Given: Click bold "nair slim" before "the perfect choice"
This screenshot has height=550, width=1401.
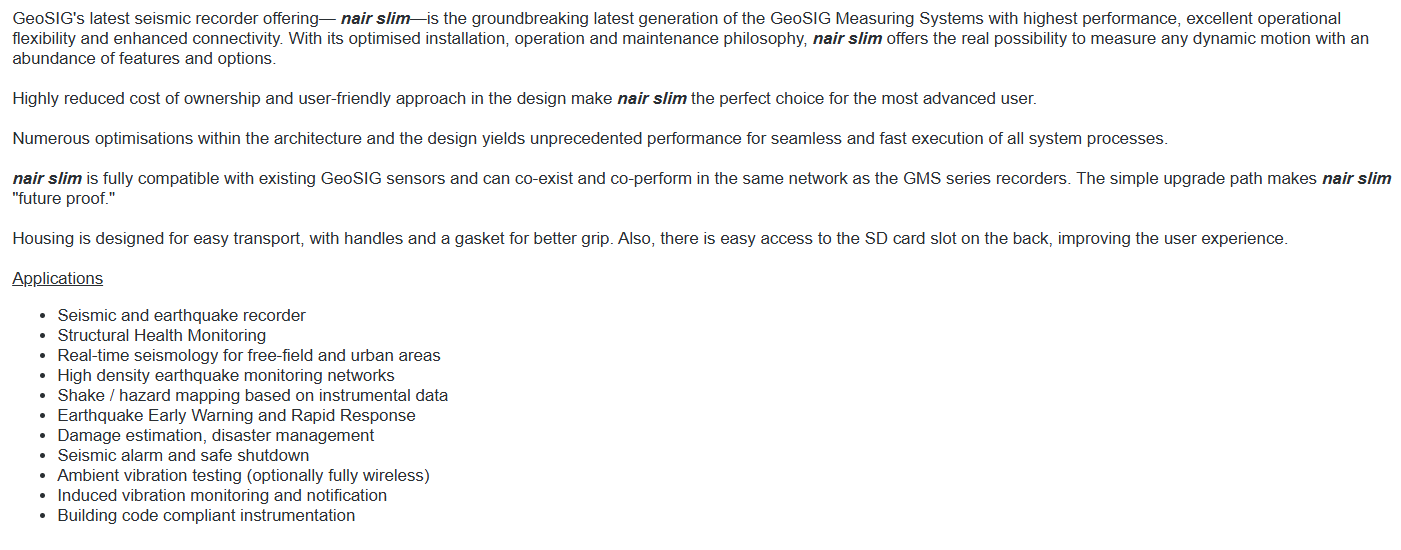Looking at the screenshot, I should click(x=652, y=98).
